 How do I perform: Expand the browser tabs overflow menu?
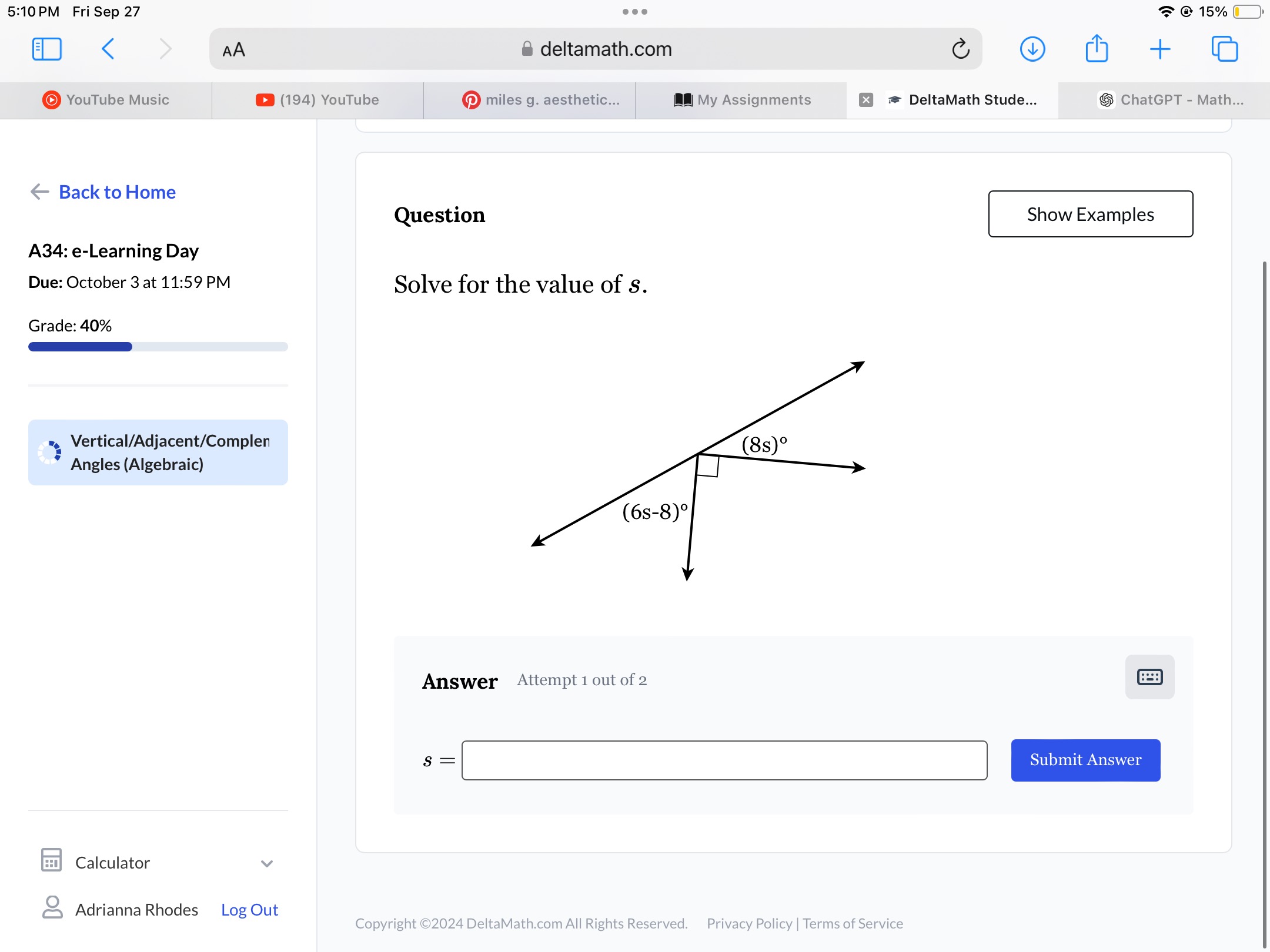(634, 11)
